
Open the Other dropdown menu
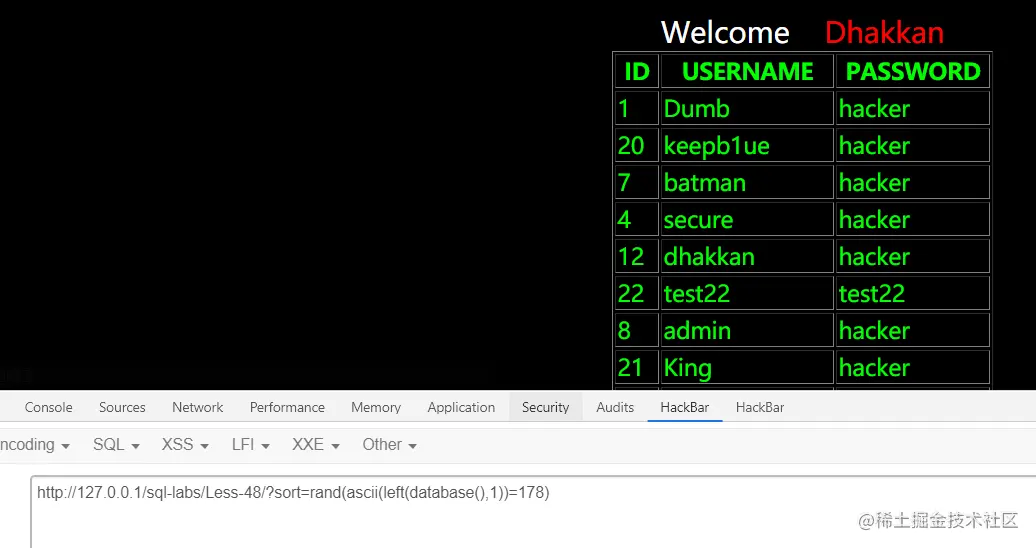pyautogui.click(x=389, y=444)
